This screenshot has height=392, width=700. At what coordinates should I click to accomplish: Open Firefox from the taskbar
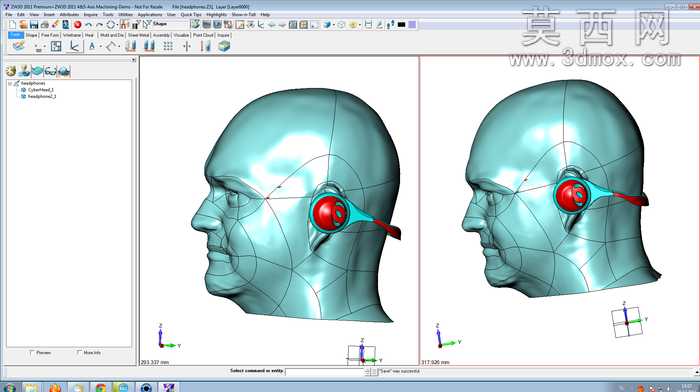(x=55, y=387)
